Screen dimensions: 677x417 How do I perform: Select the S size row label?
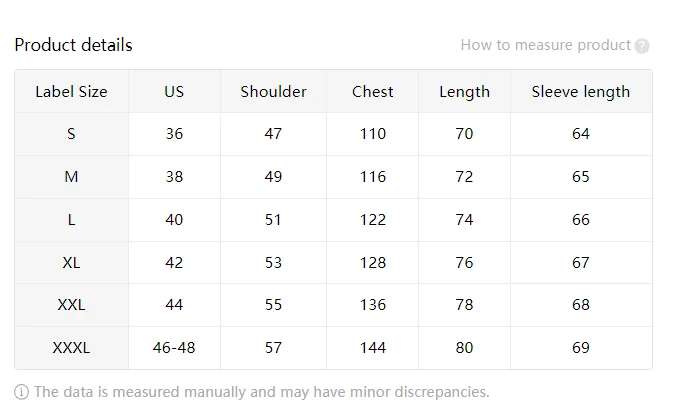click(x=71, y=134)
